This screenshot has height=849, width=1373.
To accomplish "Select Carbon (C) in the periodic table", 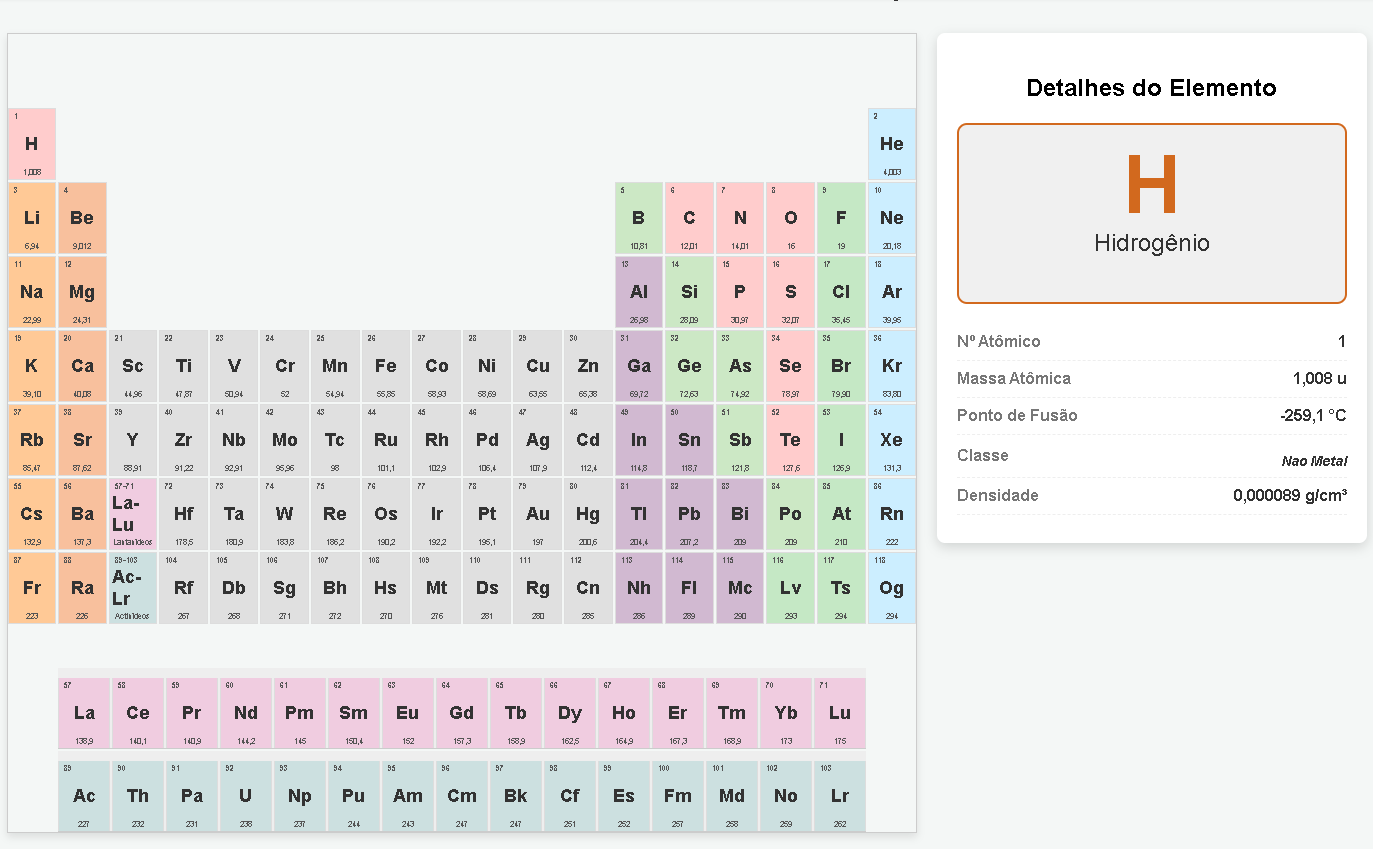I will pyautogui.click(x=689, y=218).
